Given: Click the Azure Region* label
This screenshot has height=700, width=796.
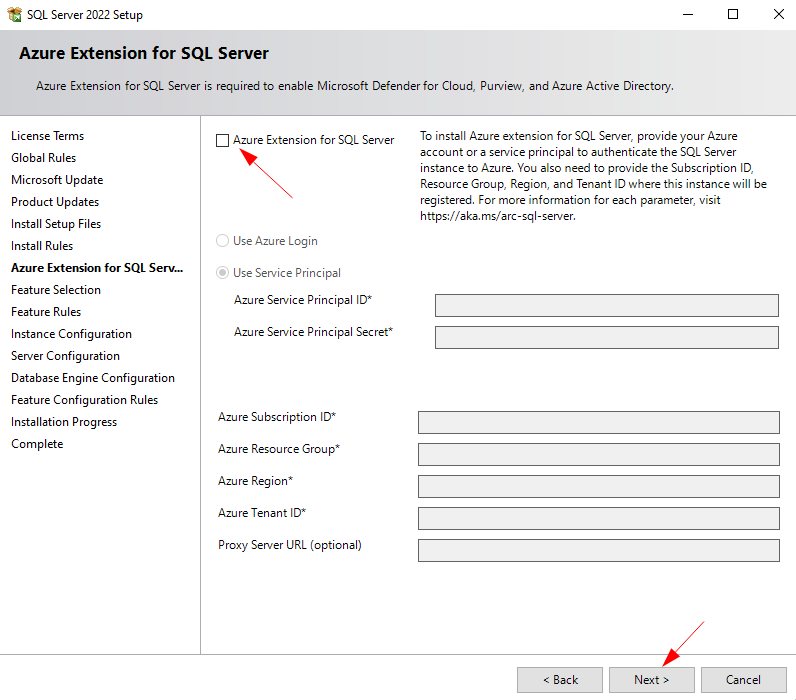Looking at the screenshot, I should tap(255, 481).
